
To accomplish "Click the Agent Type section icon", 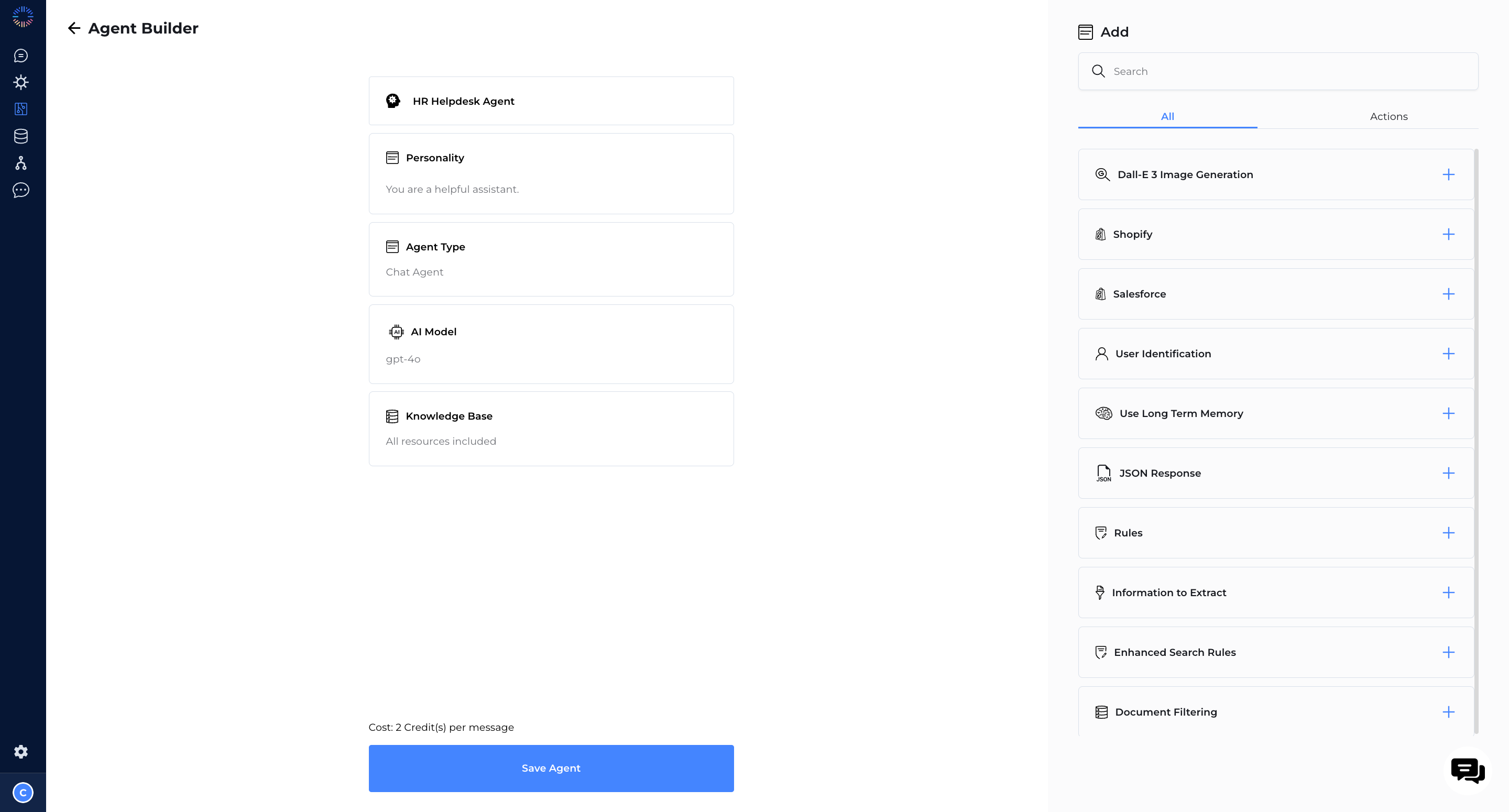I will point(393,246).
